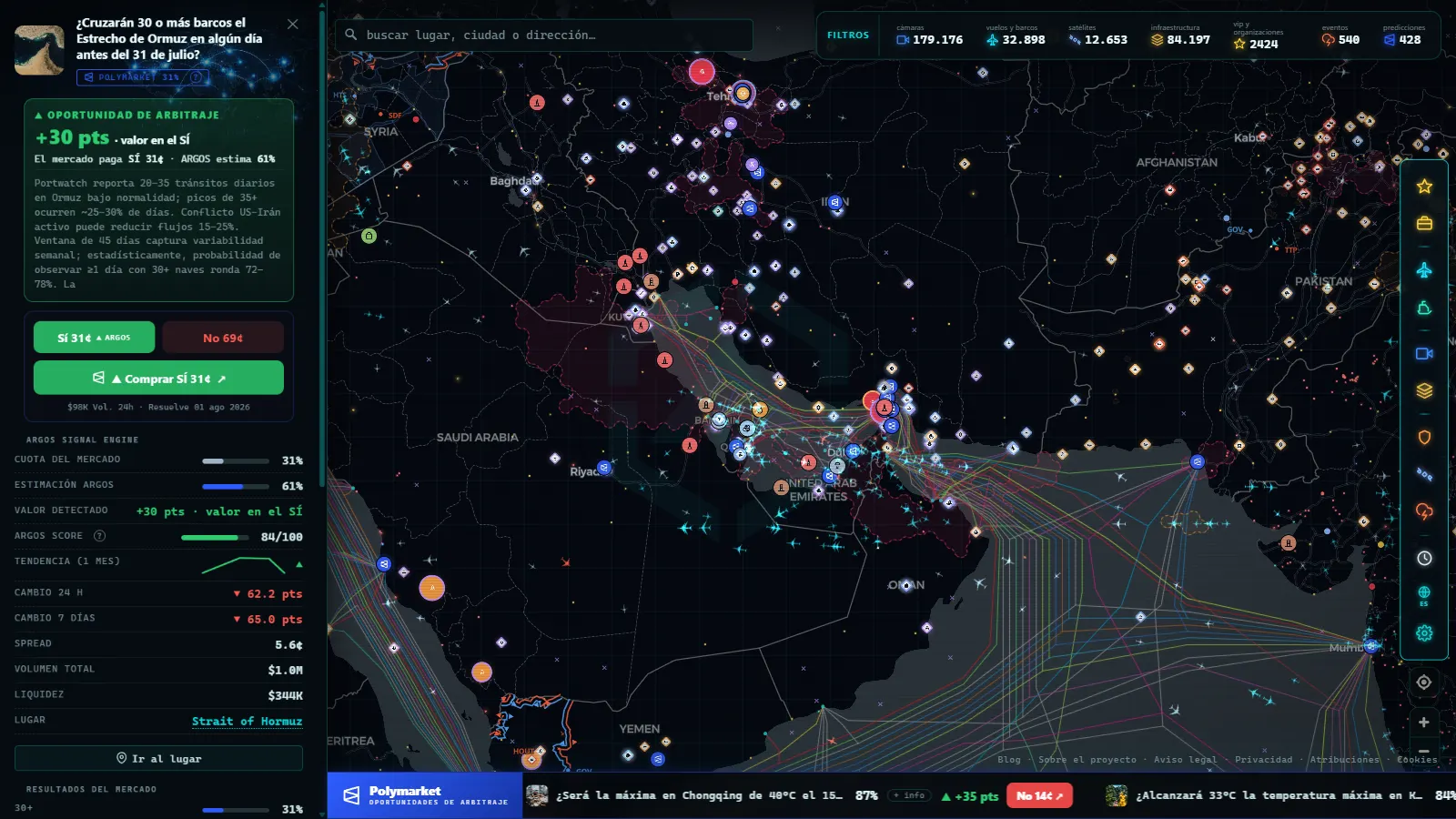The width and height of the screenshot is (1456, 819).
Task: Click the magnifier search icon
Action: (x=351, y=35)
